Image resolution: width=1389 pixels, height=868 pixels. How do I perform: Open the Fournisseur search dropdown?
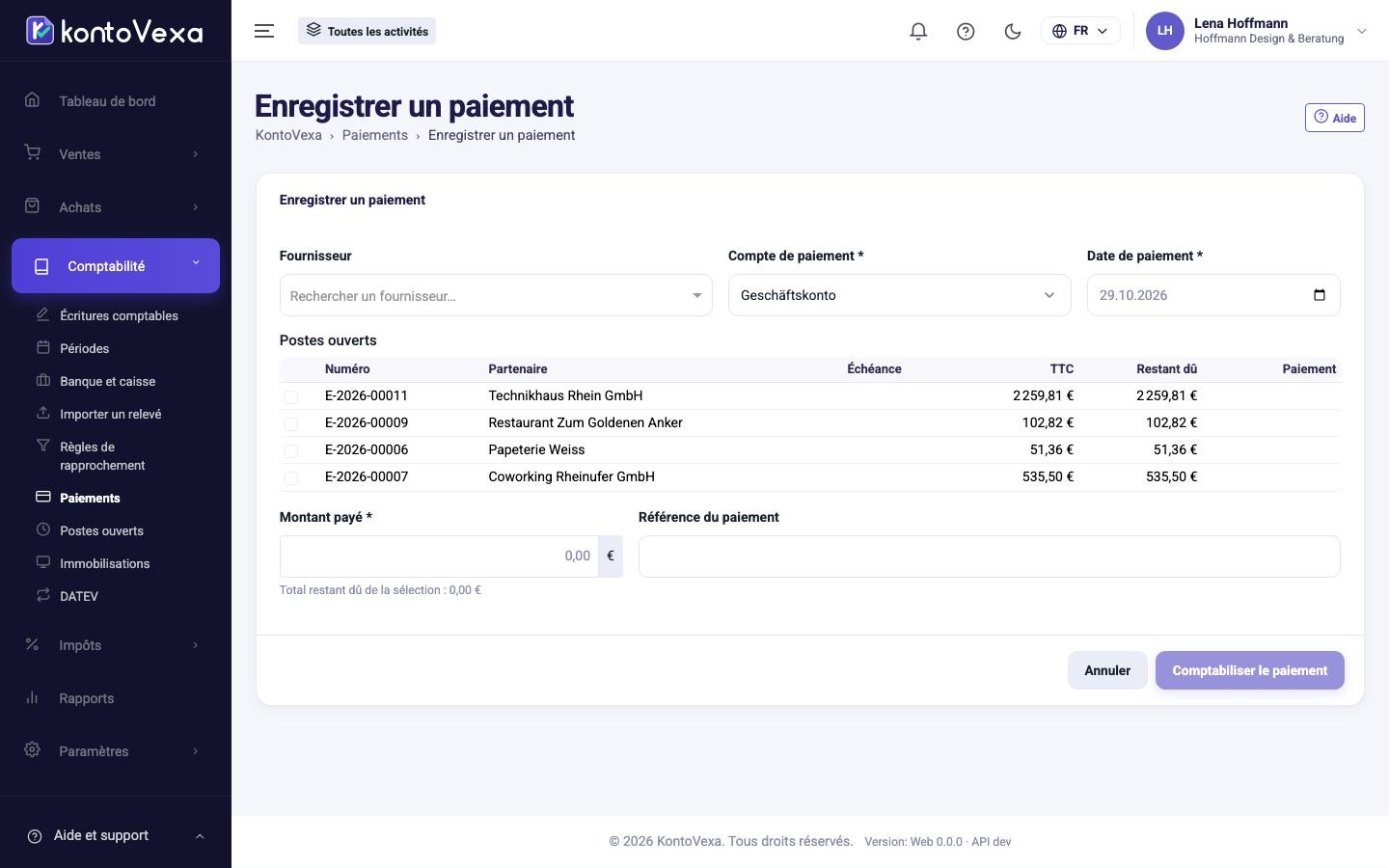click(x=496, y=295)
